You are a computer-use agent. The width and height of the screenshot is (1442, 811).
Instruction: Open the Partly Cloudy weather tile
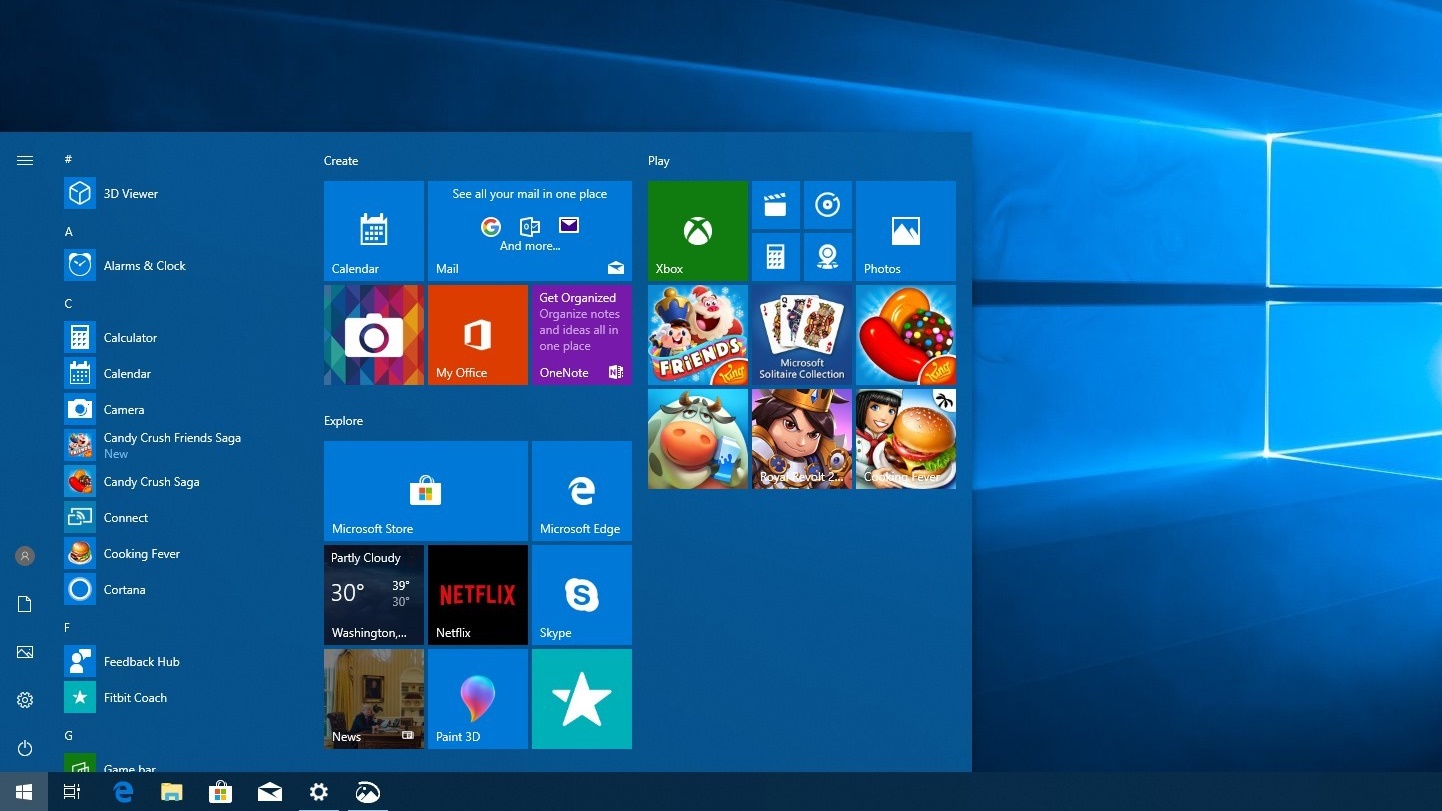tap(373, 594)
